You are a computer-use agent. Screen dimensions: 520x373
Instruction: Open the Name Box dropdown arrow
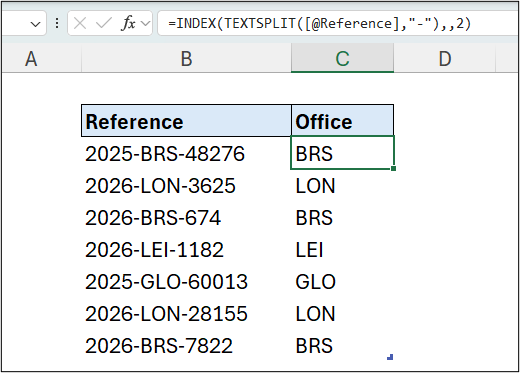(35, 24)
